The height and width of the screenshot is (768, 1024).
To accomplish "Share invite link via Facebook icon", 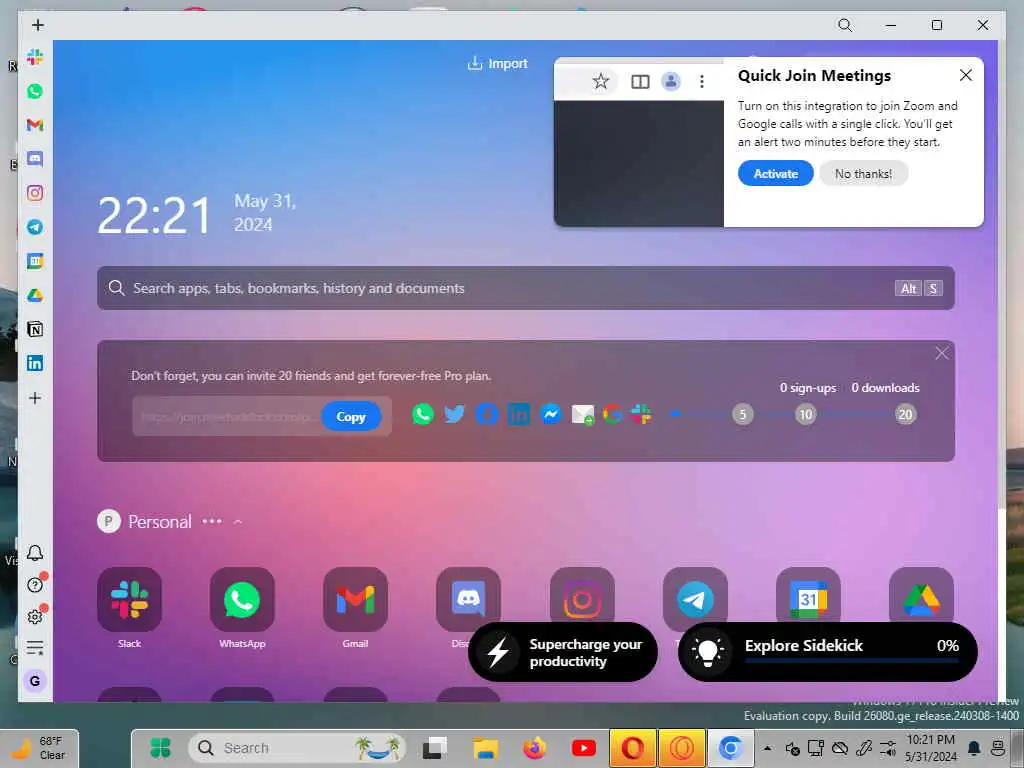I will (487, 414).
